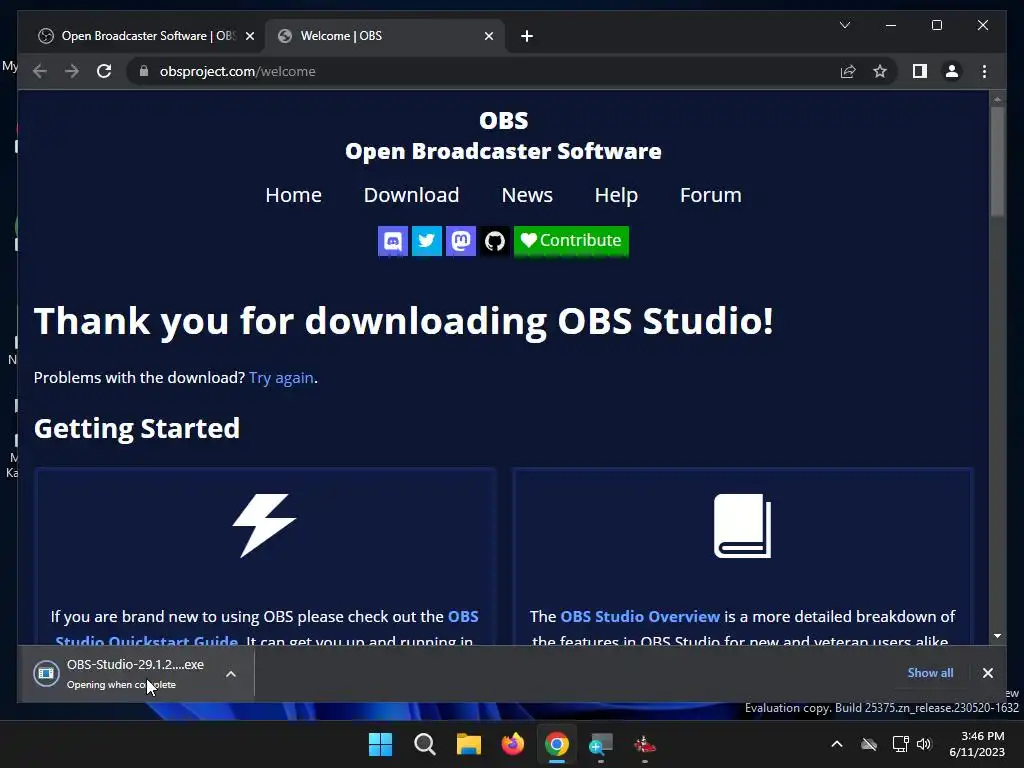Open the OBS Studio Overview link
Viewport: 1024px width, 768px height.
pyautogui.click(x=640, y=616)
